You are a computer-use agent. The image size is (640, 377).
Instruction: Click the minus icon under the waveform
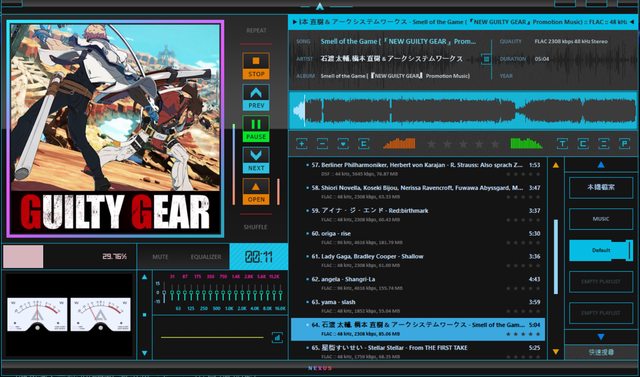(322, 144)
